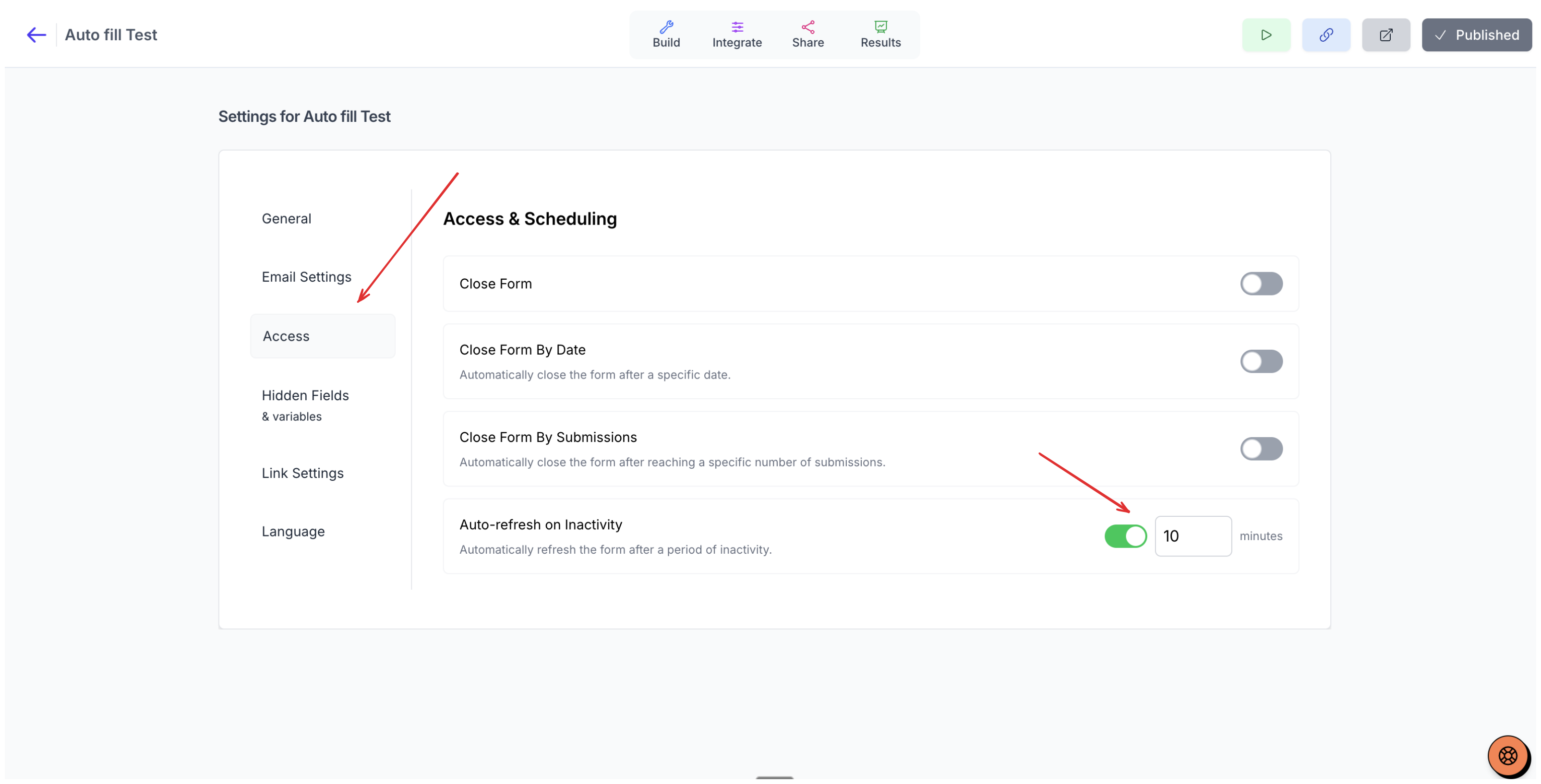Open form in new window icon
This screenshot has width=1541, height=784.
pos(1385,35)
